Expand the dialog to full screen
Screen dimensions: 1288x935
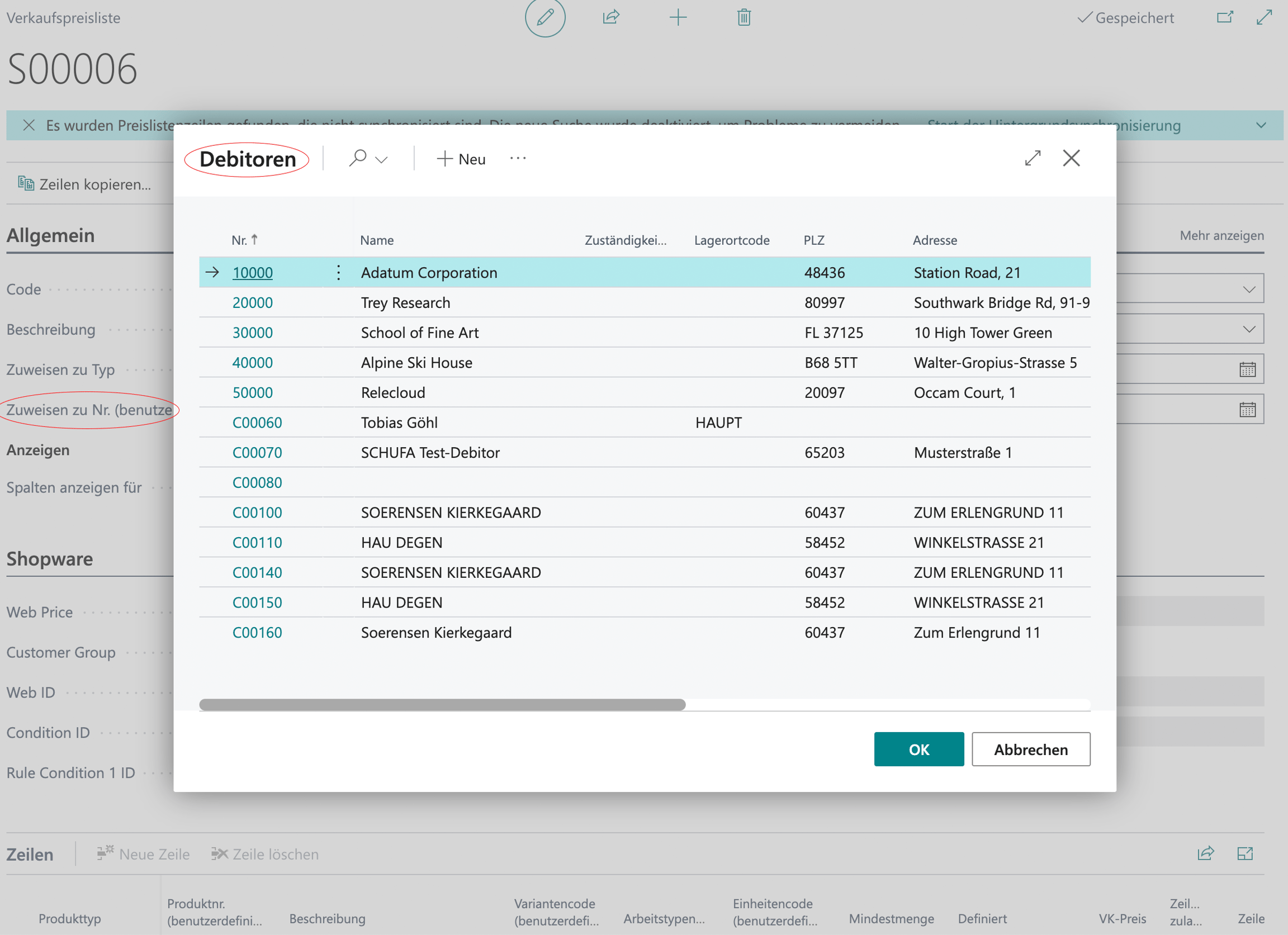(1033, 158)
